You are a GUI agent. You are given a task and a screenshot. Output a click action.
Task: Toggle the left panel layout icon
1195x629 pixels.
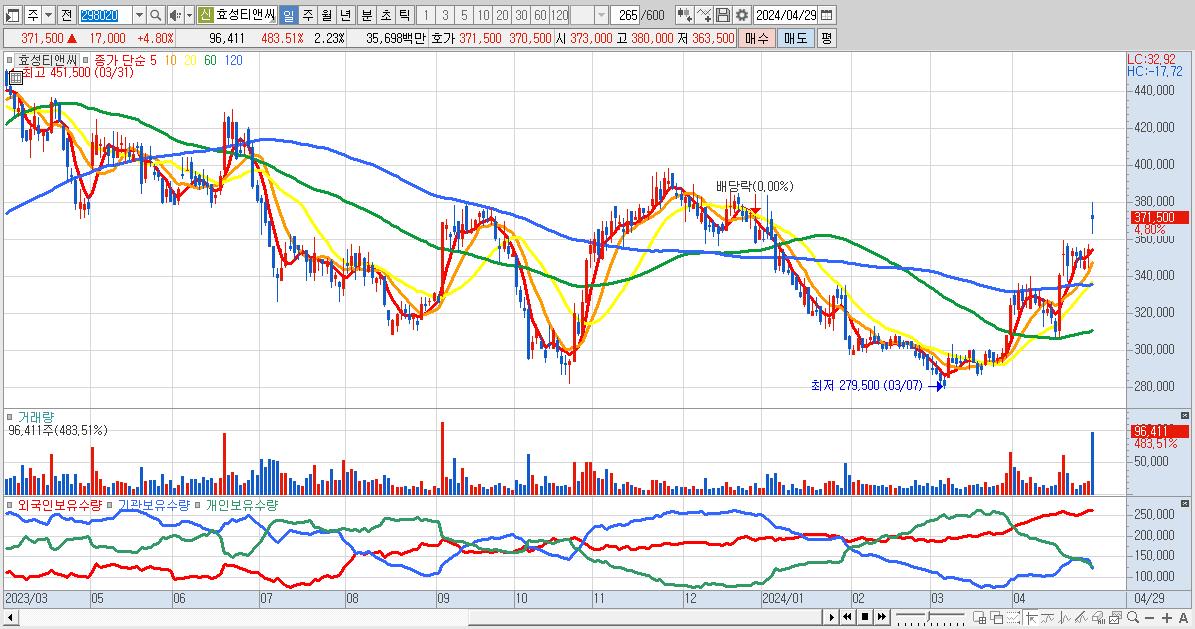point(13,14)
